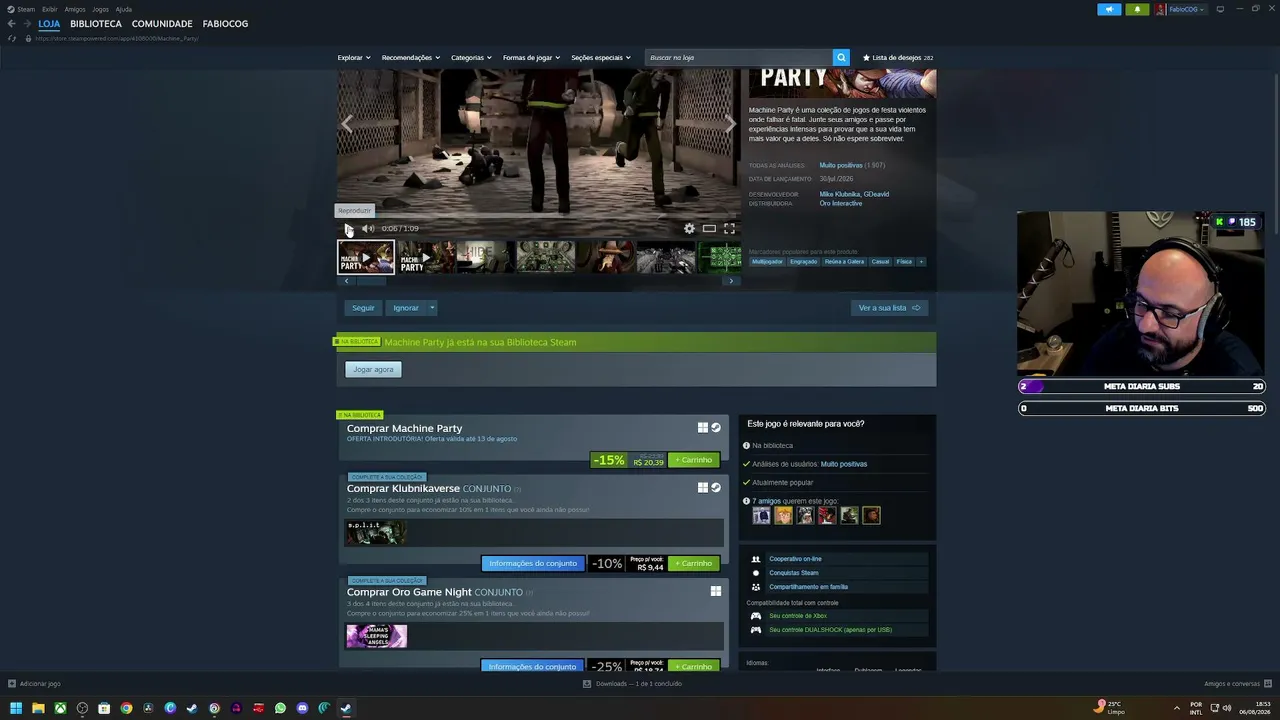Open video settings gear icon
The height and width of the screenshot is (720, 1280).
[x=689, y=228]
